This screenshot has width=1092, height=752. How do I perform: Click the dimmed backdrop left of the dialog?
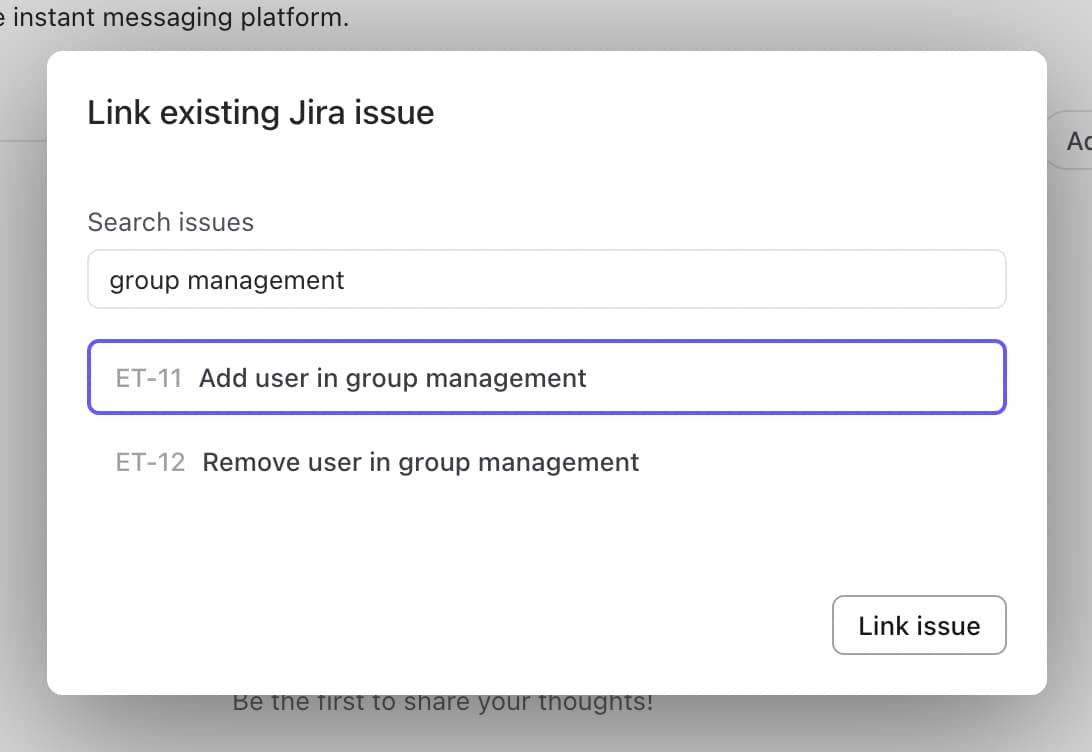22,400
